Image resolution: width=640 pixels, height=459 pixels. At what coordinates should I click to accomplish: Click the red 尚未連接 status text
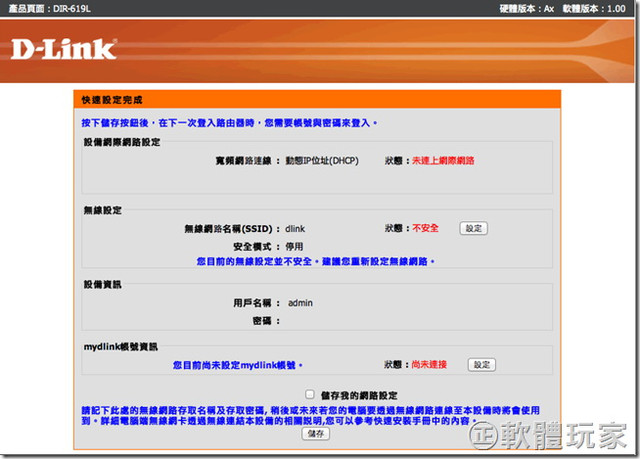[x=429, y=364]
